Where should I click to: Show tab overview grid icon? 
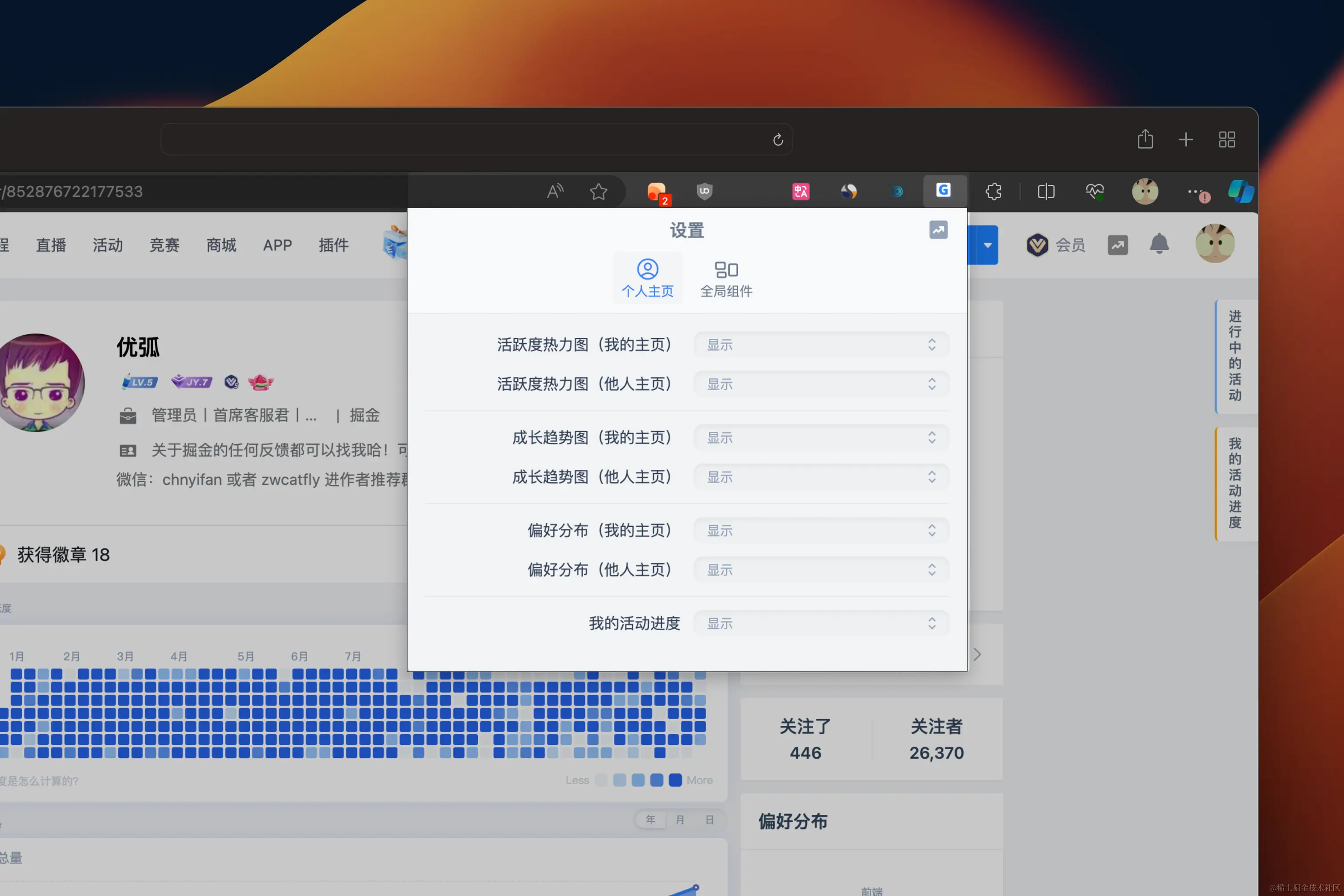[x=1227, y=140]
